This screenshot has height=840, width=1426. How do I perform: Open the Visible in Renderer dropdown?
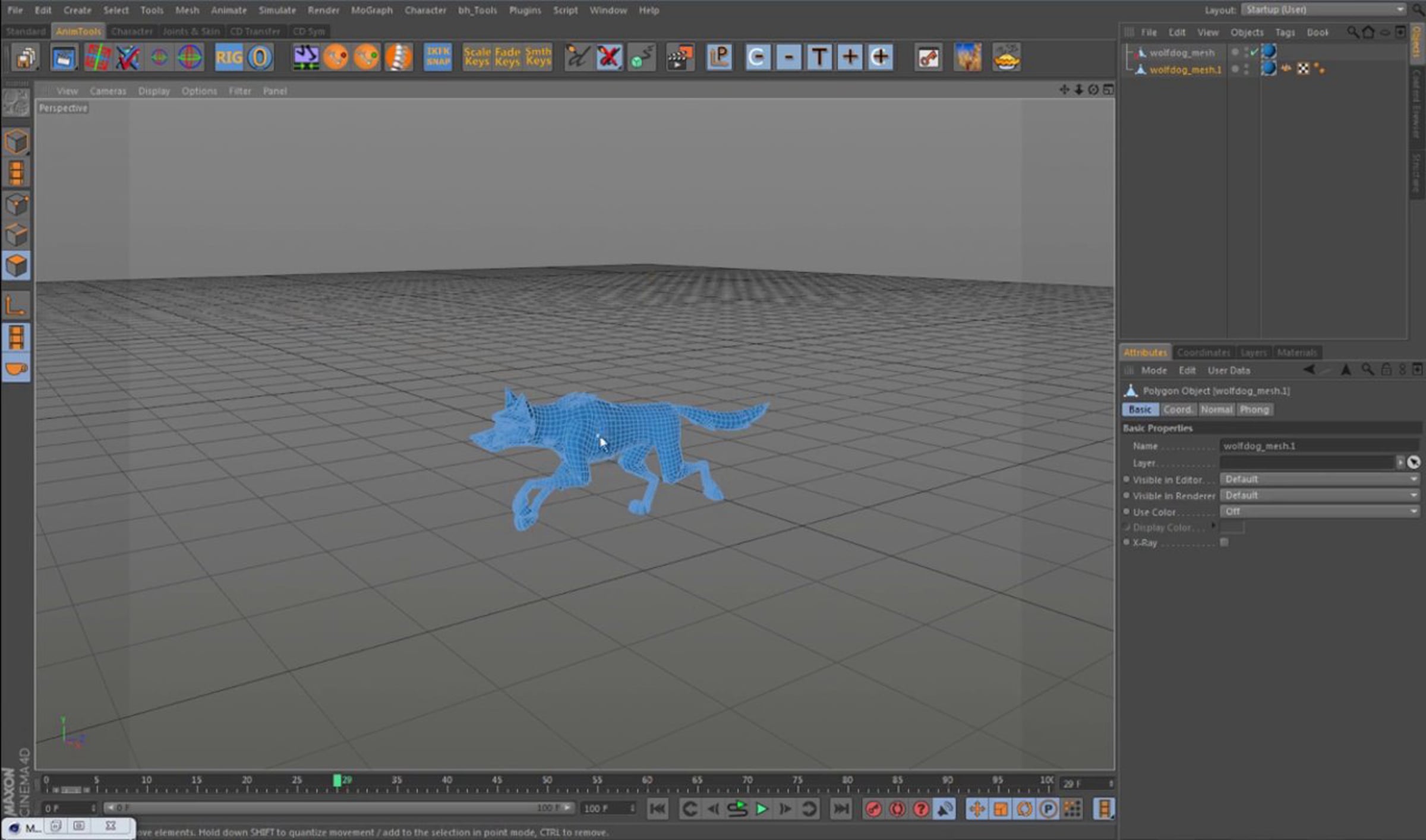[x=1320, y=495]
